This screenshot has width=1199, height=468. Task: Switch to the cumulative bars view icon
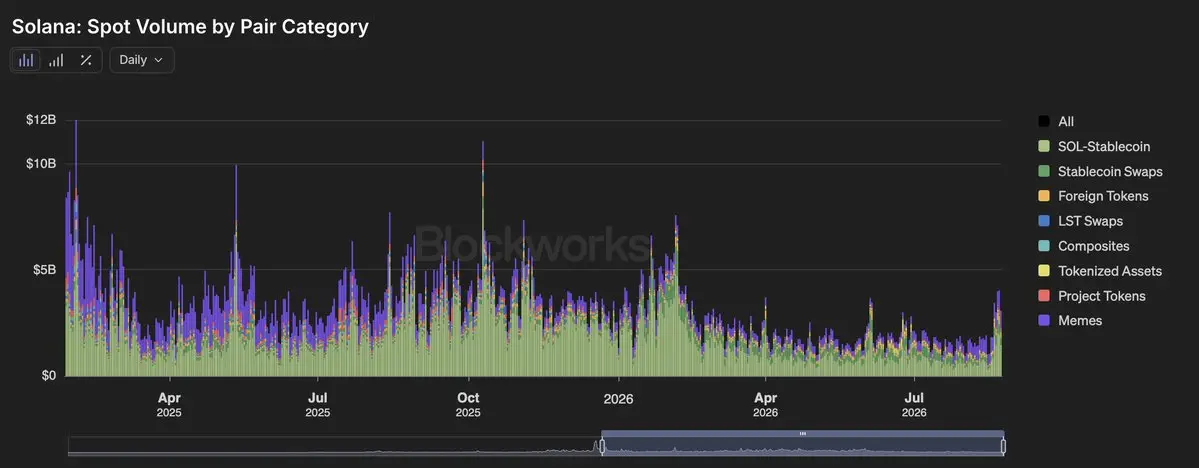[56, 60]
